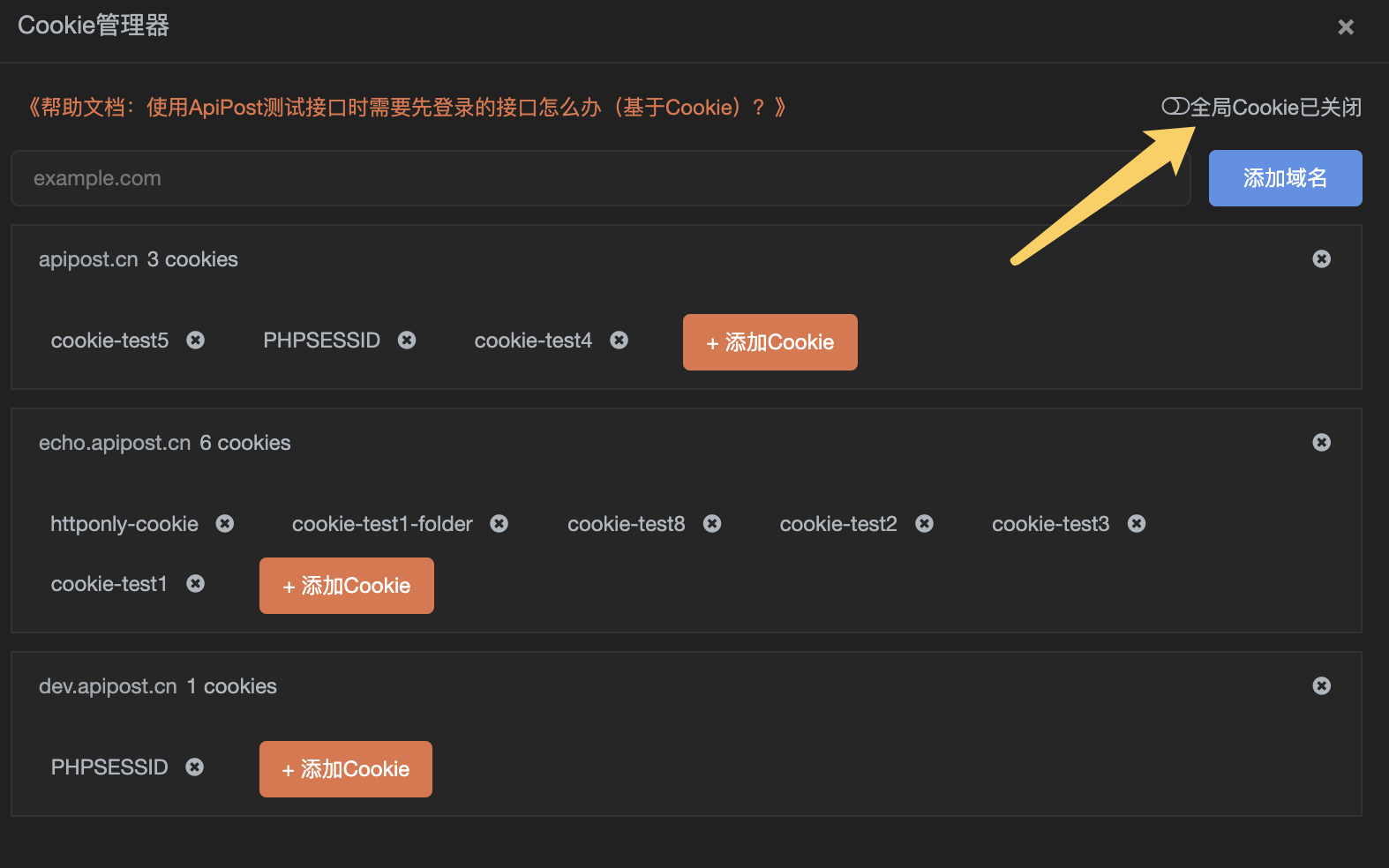
Task: Open the httponly-cookie name
Action: (x=124, y=524)
